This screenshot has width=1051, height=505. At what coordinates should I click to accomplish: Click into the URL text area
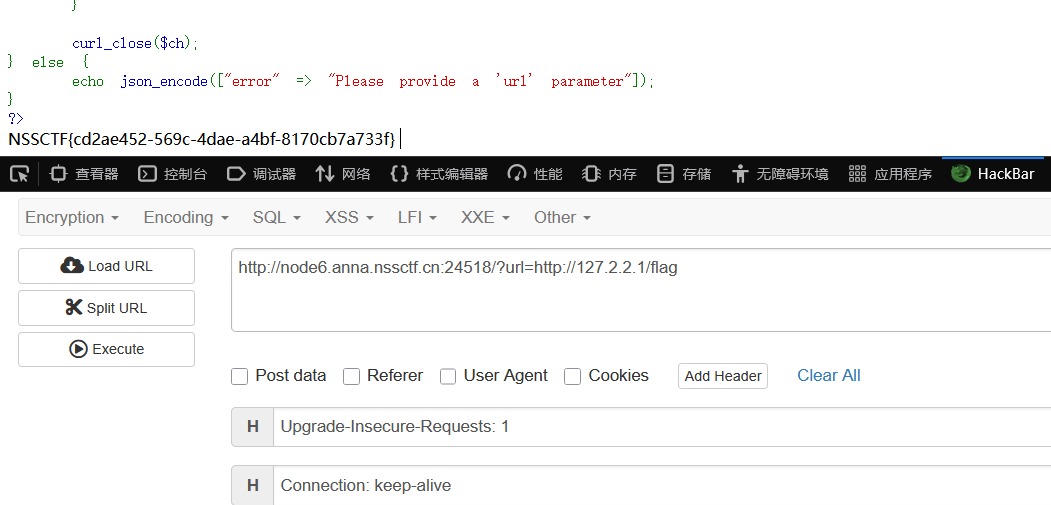640,290
